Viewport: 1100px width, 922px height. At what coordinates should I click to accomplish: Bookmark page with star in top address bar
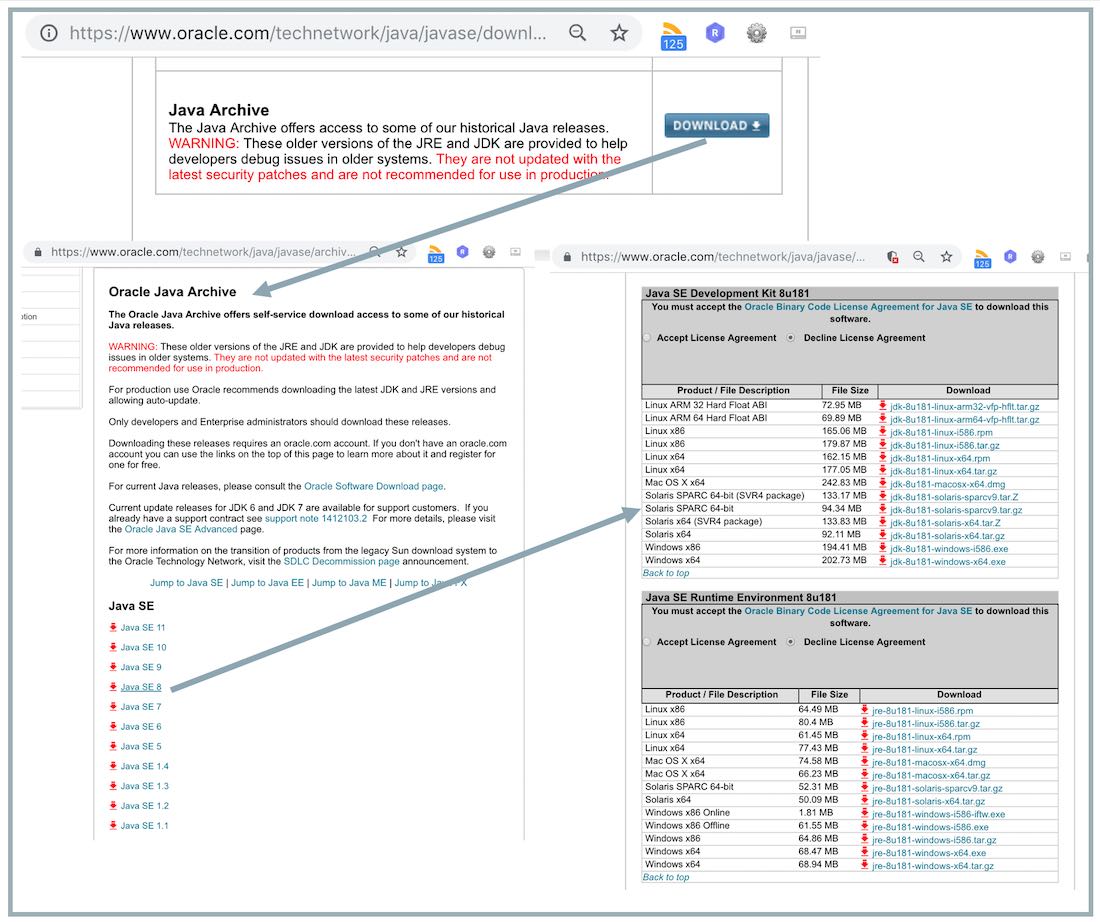tap(619, 33)
